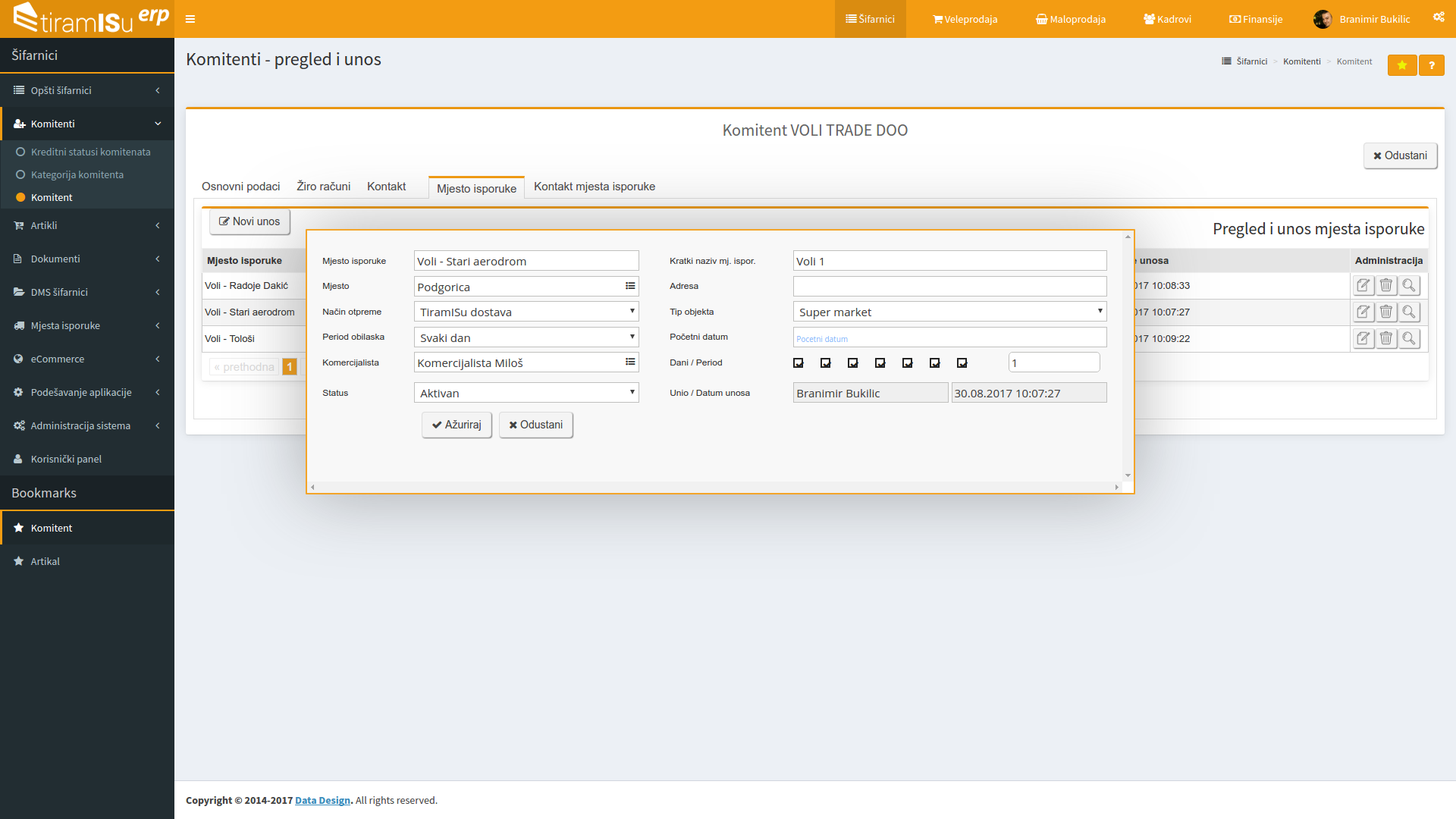This screenshot has width=1456, height=819.
Task: Toggle the sidebar hamburger menu icon
Action: click(x=190, y=19)
